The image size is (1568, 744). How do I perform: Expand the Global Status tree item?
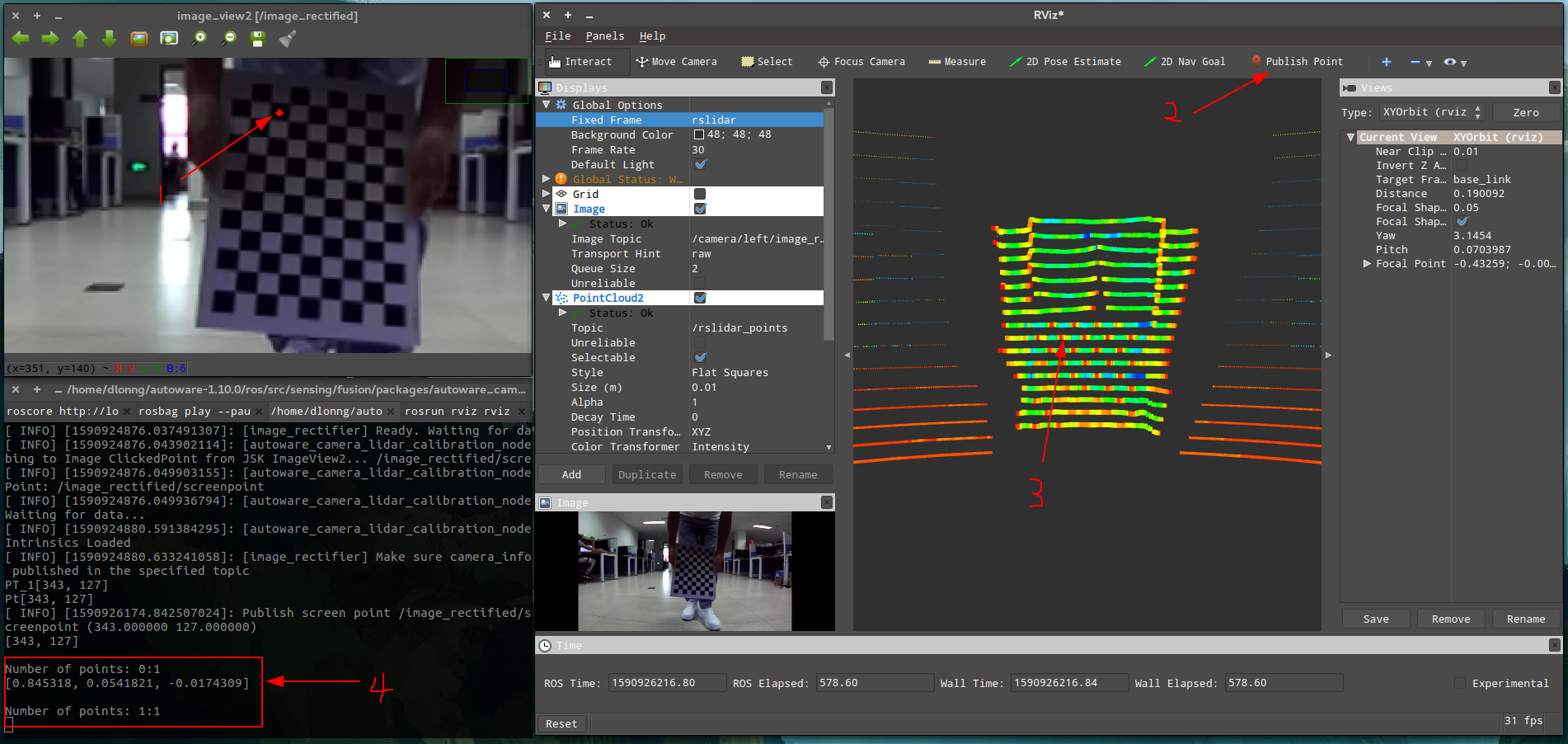point(546,179)
